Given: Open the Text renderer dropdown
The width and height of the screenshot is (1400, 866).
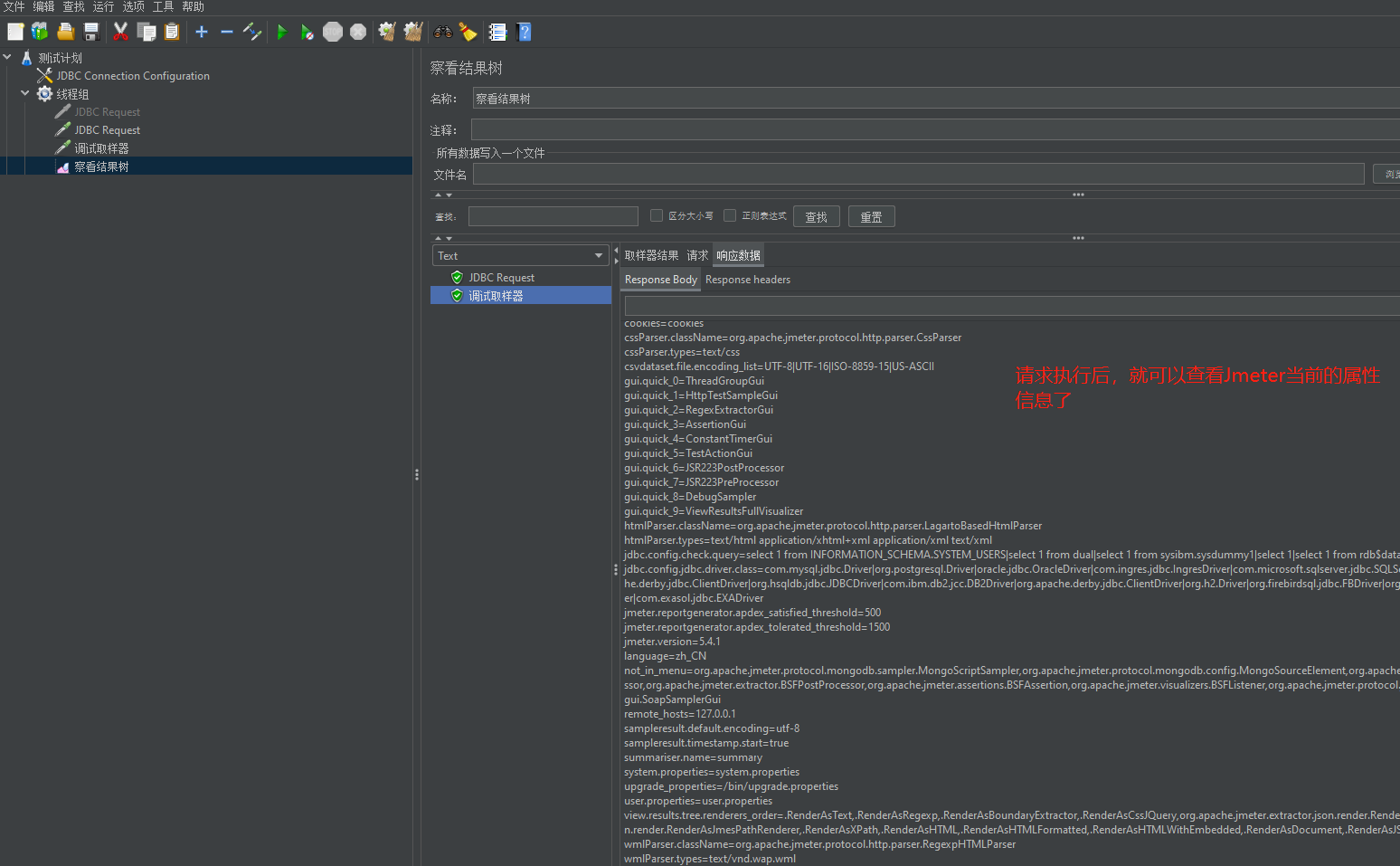Looking at the screenshot, I should [521, 255].
